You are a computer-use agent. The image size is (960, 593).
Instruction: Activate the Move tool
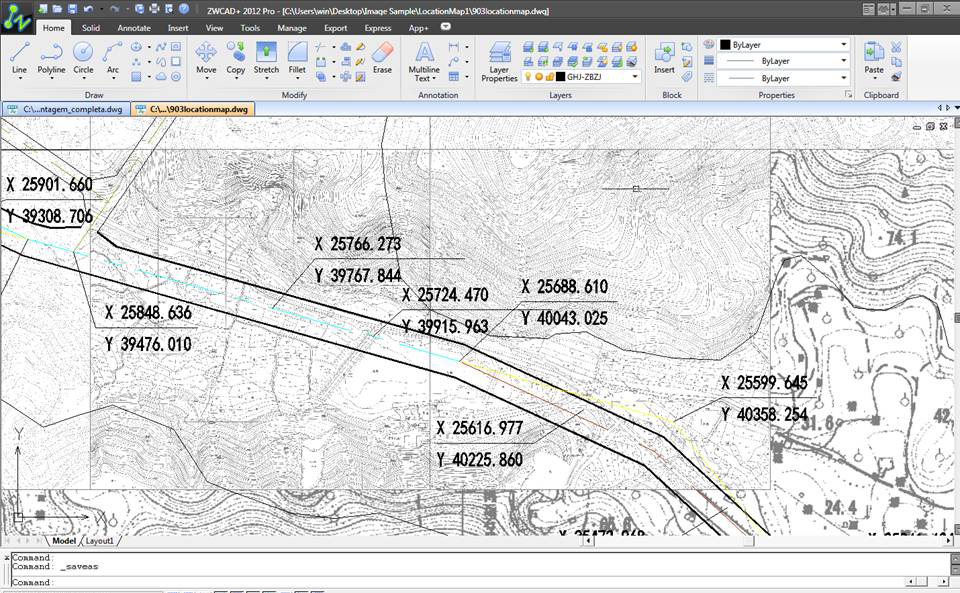point(206,57)
